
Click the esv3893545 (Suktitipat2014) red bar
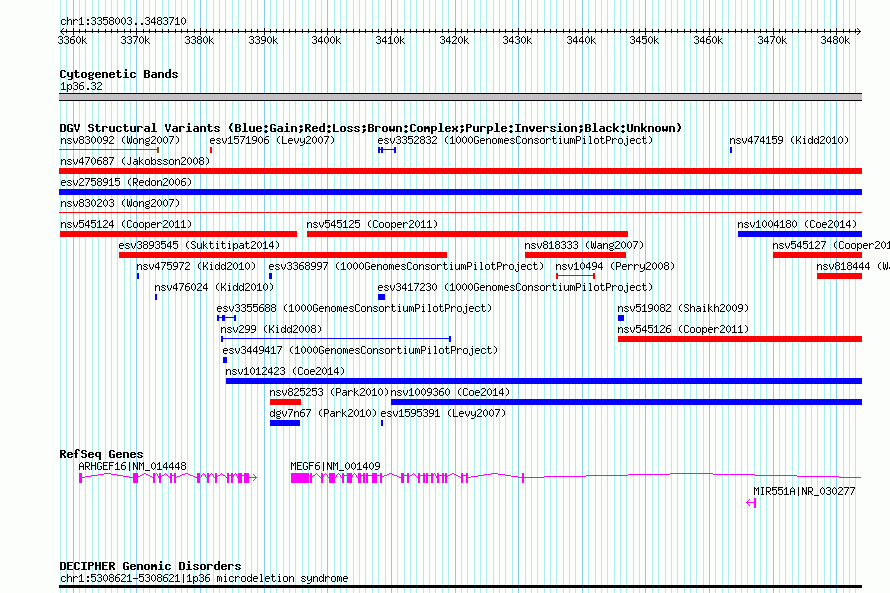click(x=283, y=255)
